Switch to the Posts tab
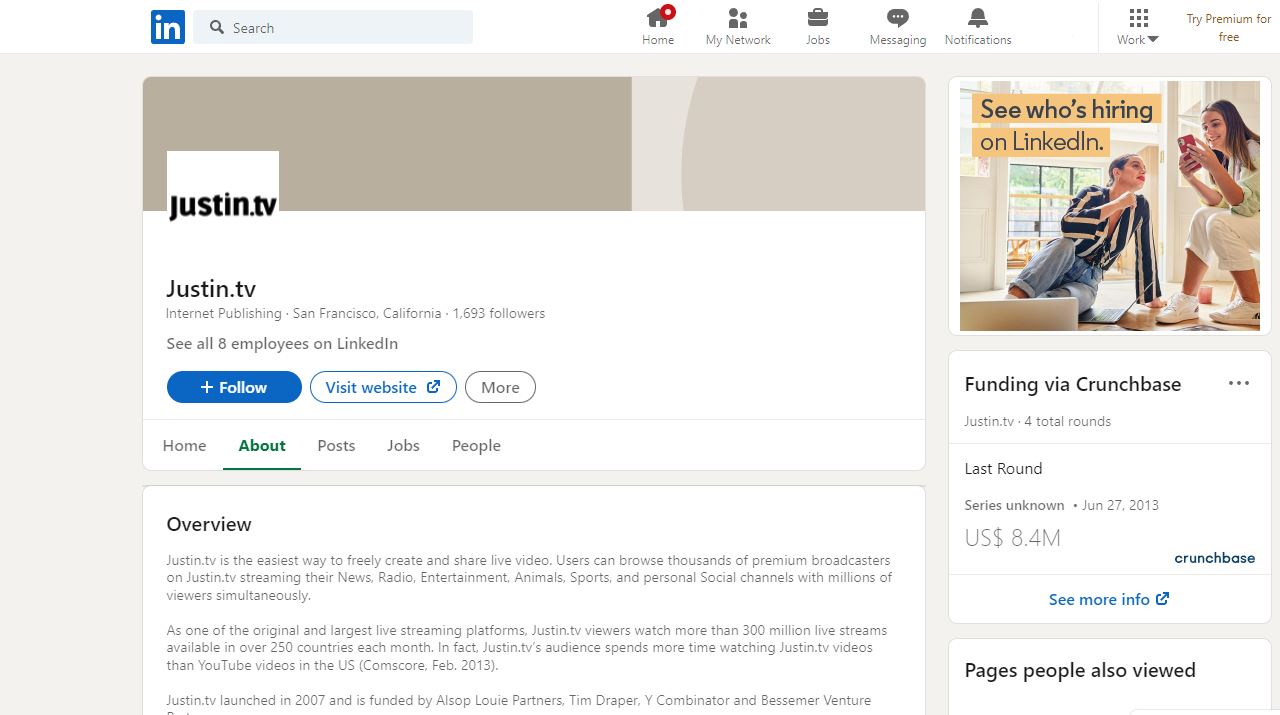Screen dimensions: 1280x715 coord(336,445)
